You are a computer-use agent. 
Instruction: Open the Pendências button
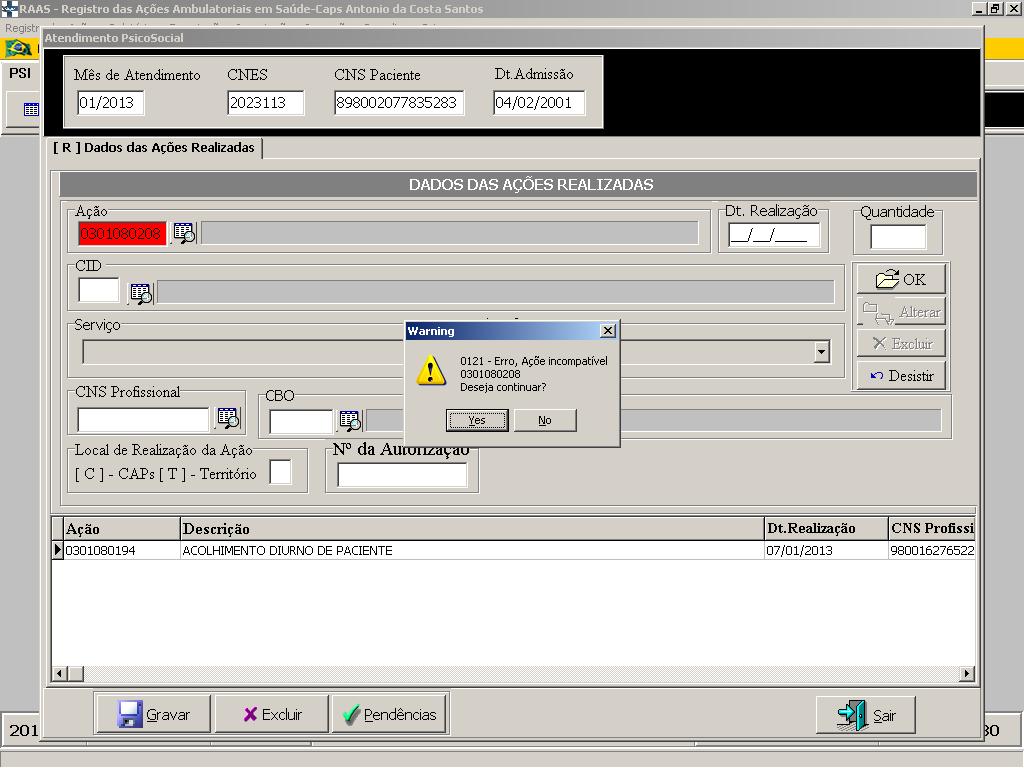(x=389, y=714)
